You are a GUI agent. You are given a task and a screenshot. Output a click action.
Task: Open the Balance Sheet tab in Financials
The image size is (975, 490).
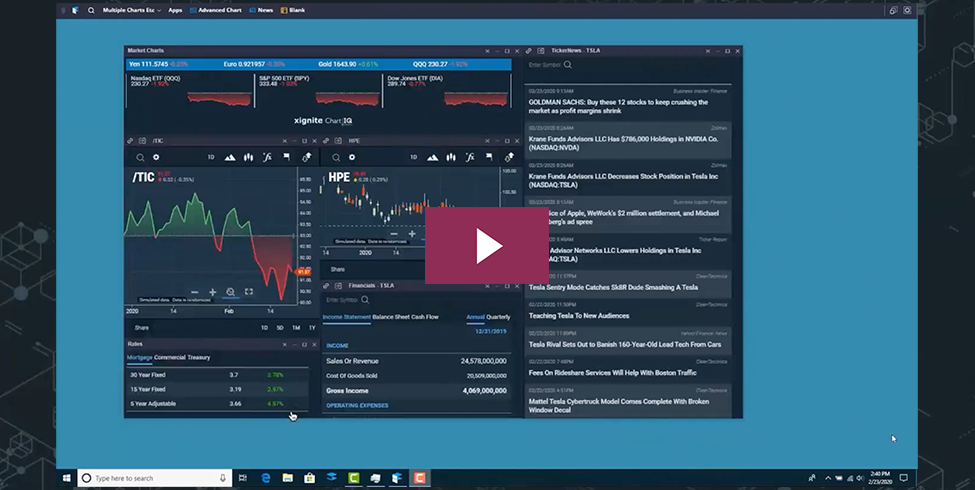[391, 317]
